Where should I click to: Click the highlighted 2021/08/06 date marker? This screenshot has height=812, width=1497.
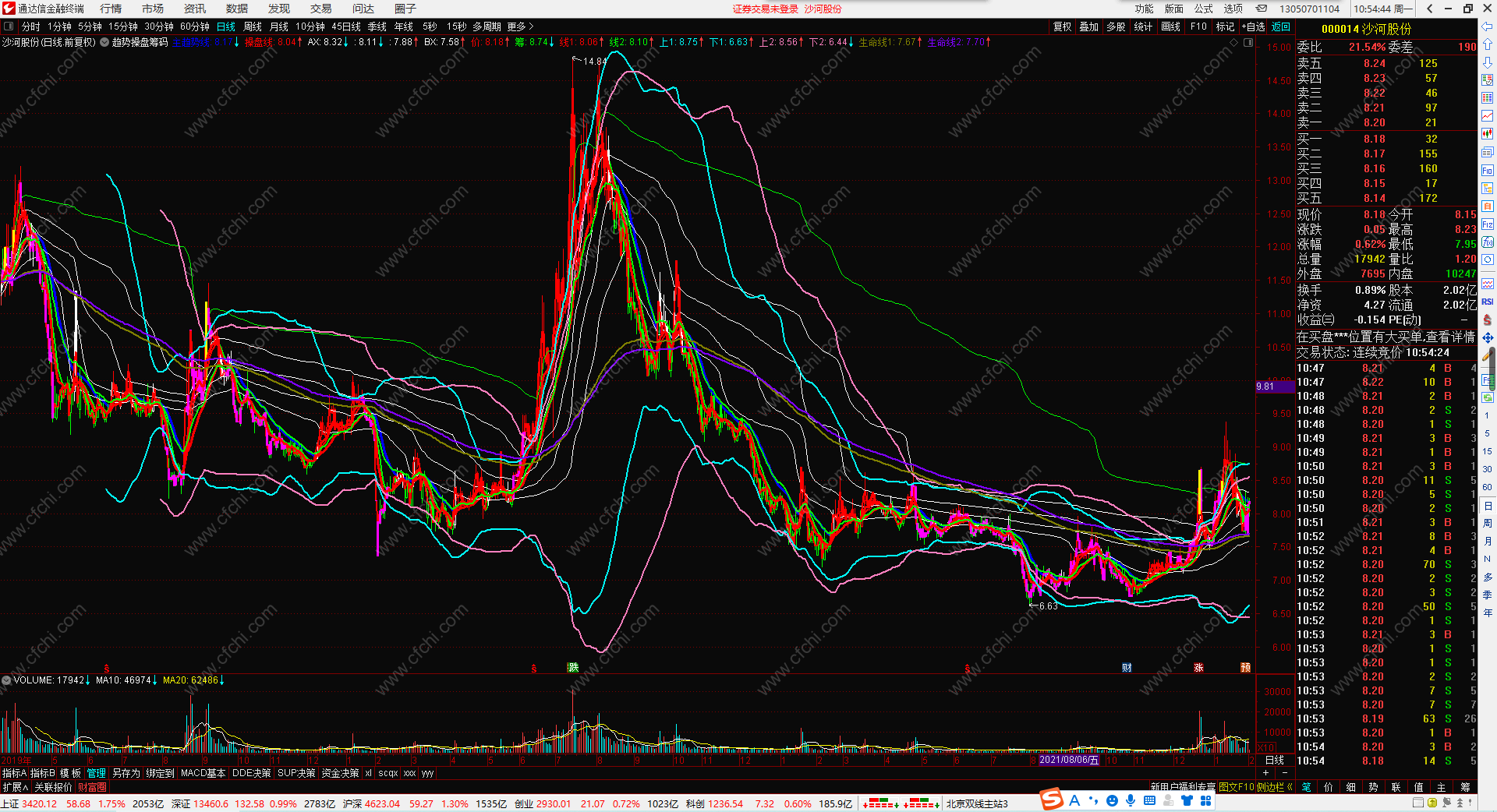[1069, 760]
